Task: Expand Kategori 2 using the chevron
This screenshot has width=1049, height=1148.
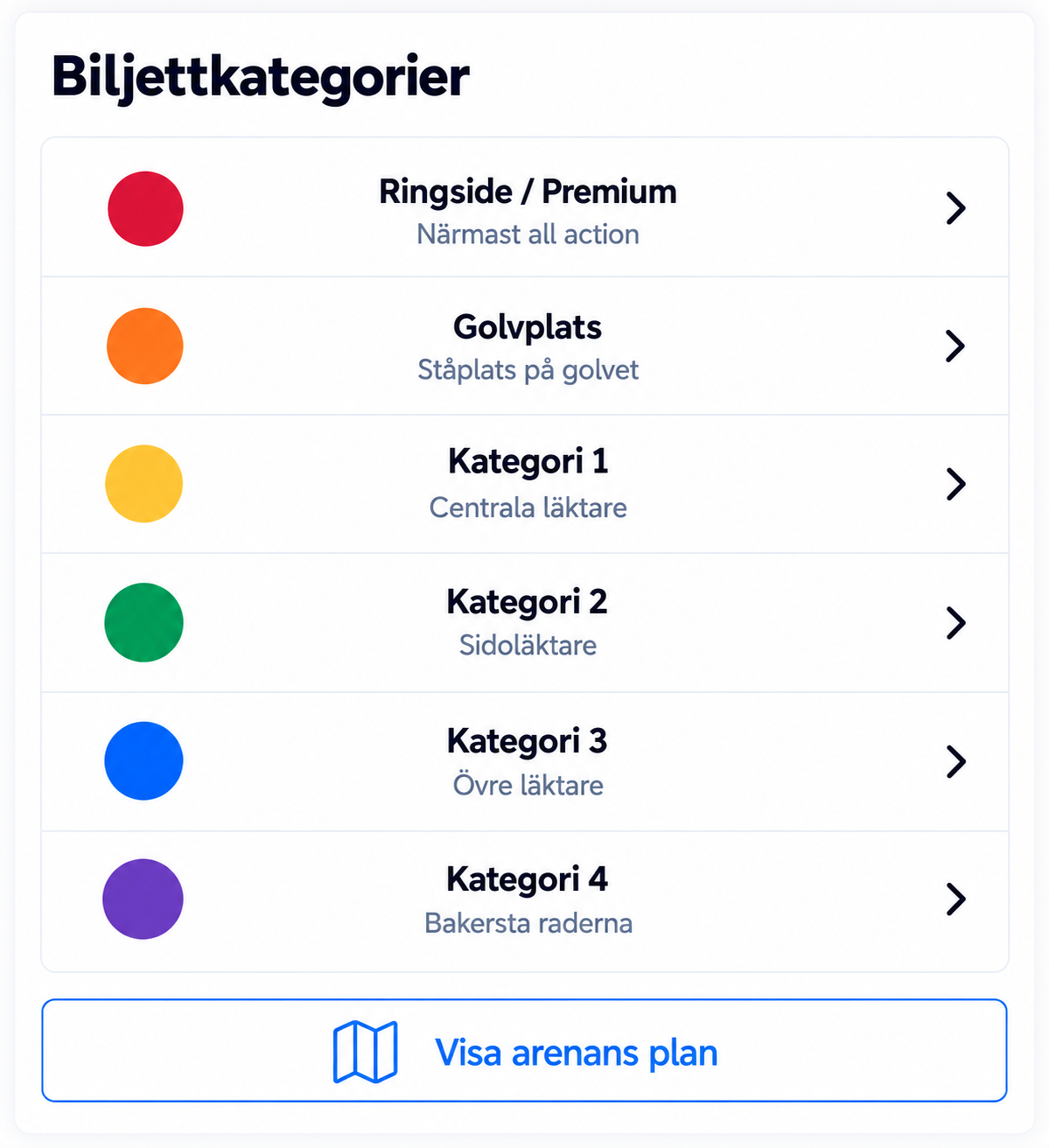Action: (x=956, y=623)
